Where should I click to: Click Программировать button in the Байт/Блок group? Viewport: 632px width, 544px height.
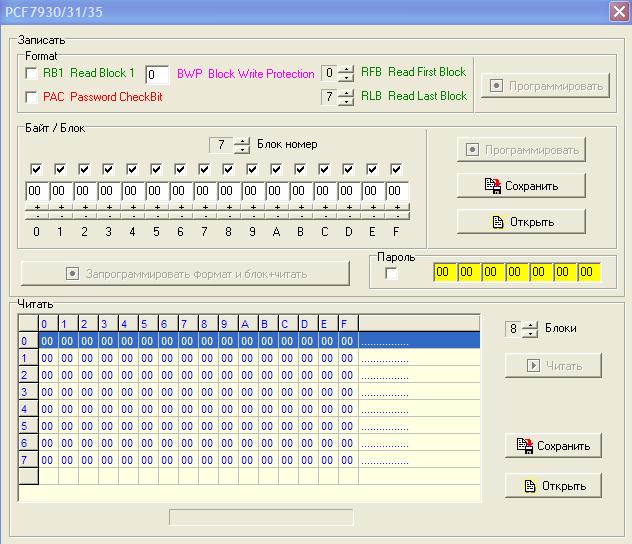coord(521,150)
